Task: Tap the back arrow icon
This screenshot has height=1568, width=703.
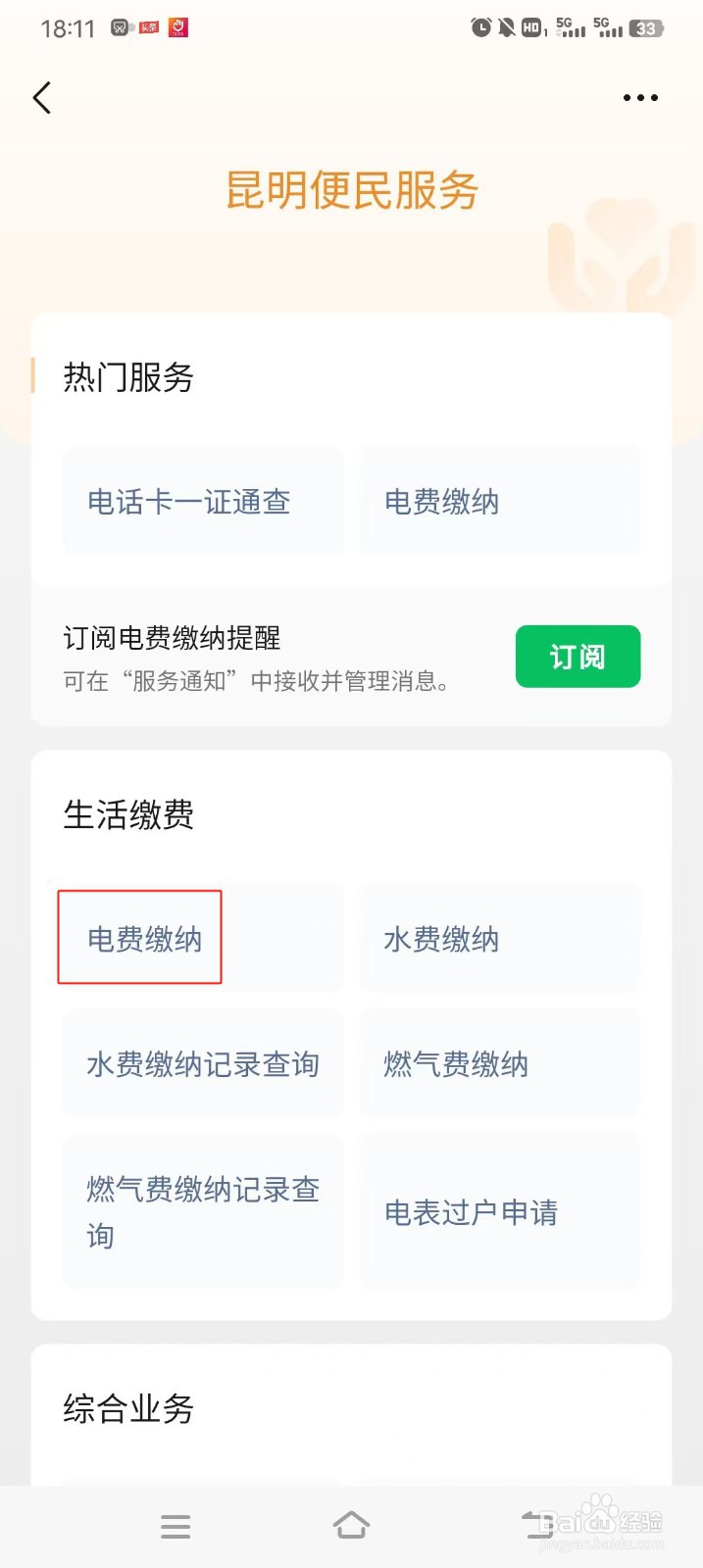Action: (x=42, y=98)
